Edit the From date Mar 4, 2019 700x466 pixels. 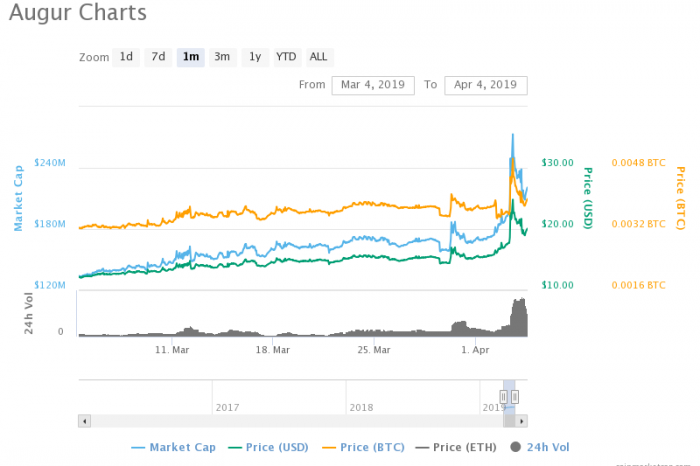pos(373,85)
